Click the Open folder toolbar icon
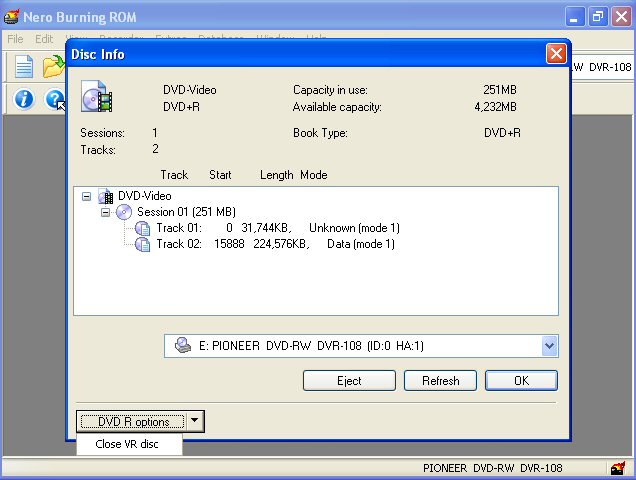The height and width of the screenshot is (480, 636). coord(54,67)
